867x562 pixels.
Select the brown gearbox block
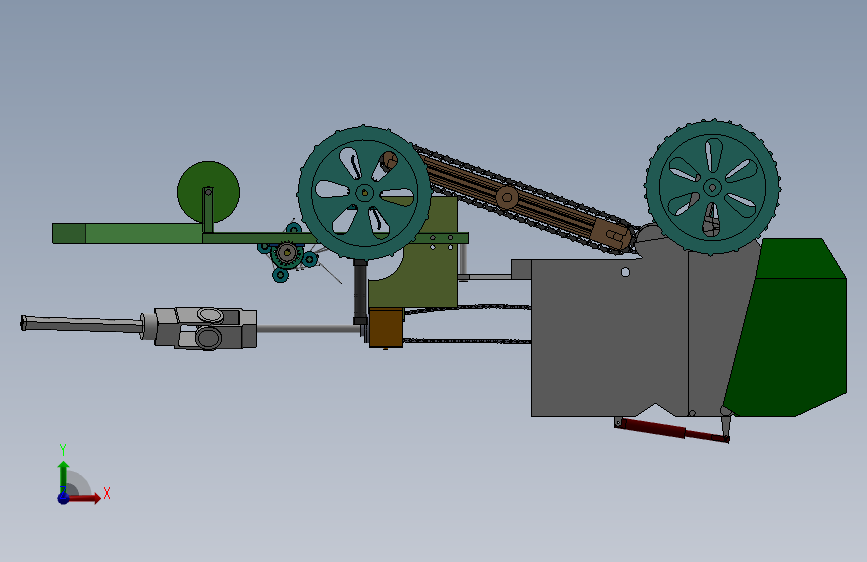tap(385, 327)
